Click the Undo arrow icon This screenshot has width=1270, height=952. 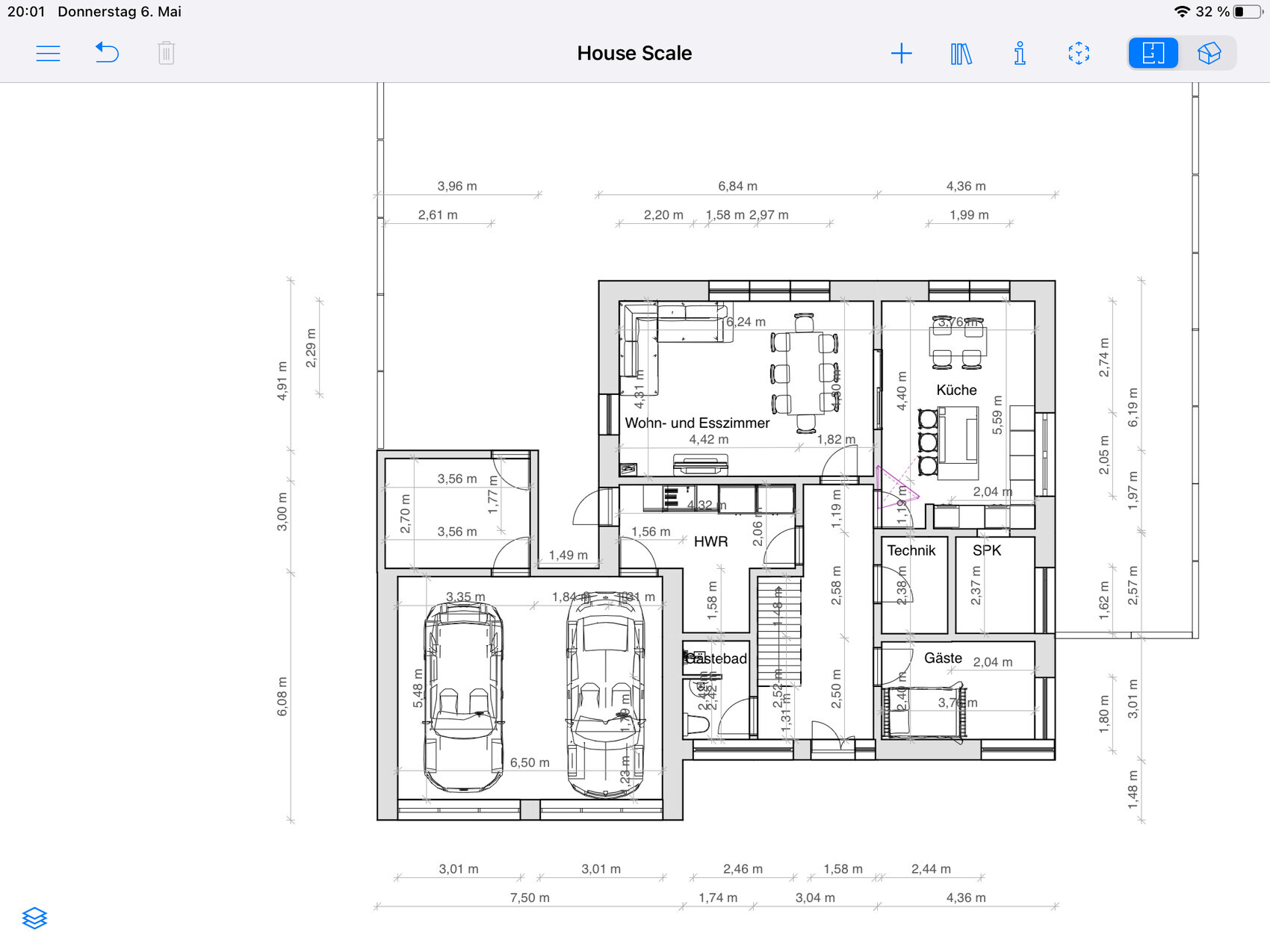pyautogui.click(x=107, y=53)
